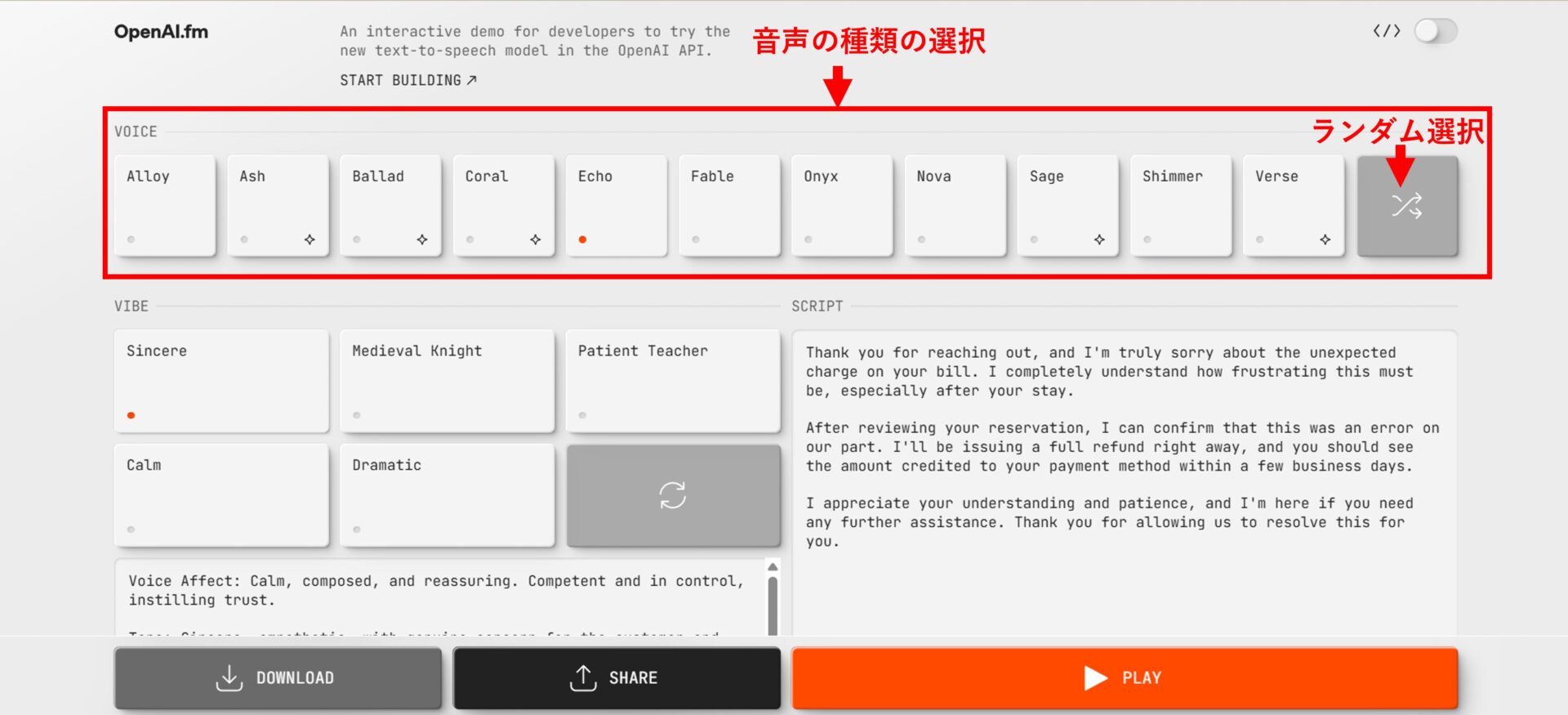Click the shuffle random voice button
The width and height of the screenshot is (1568, 715).
pos(1407,206)
